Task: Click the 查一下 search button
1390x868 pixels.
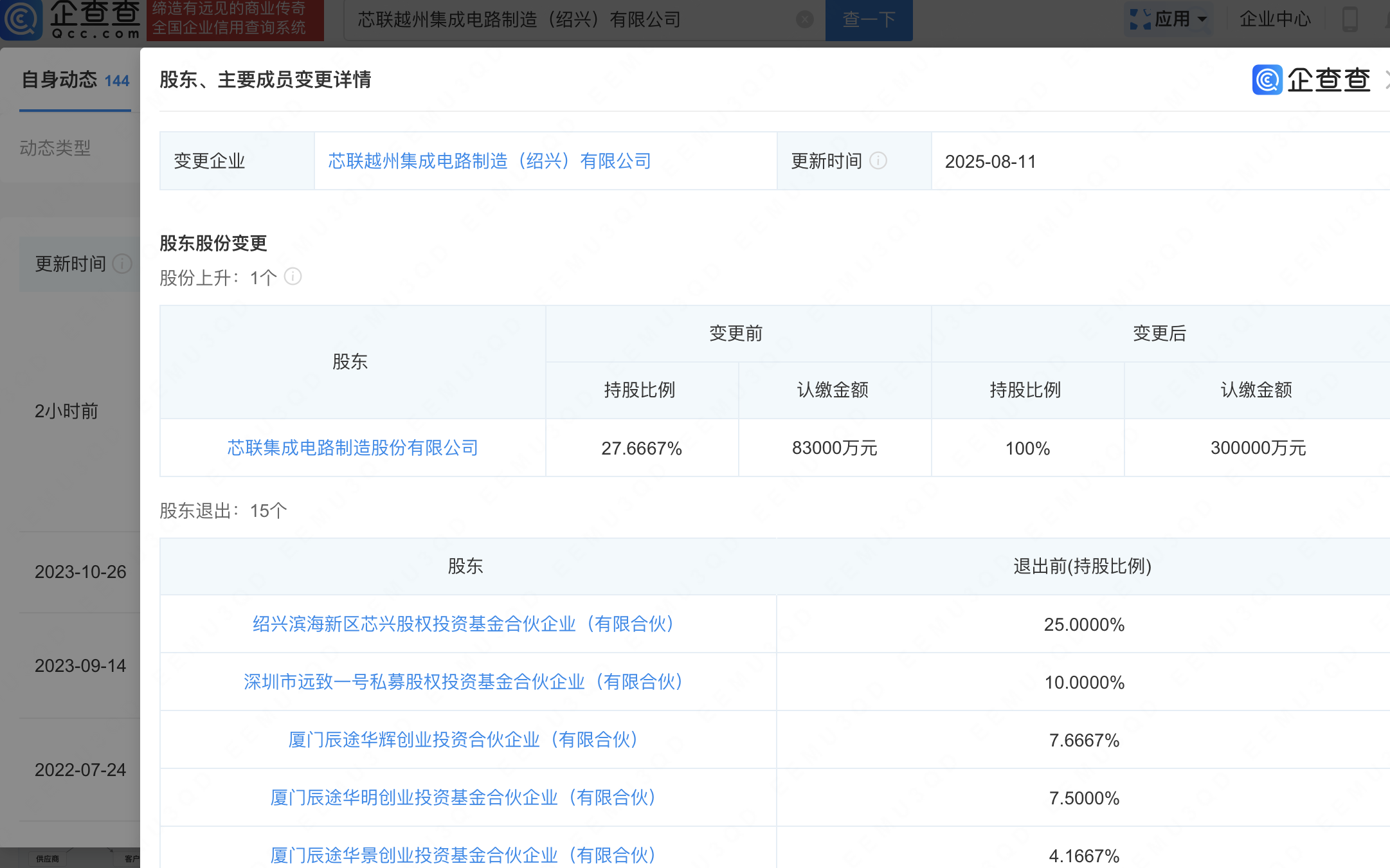Action: [869, 20]
